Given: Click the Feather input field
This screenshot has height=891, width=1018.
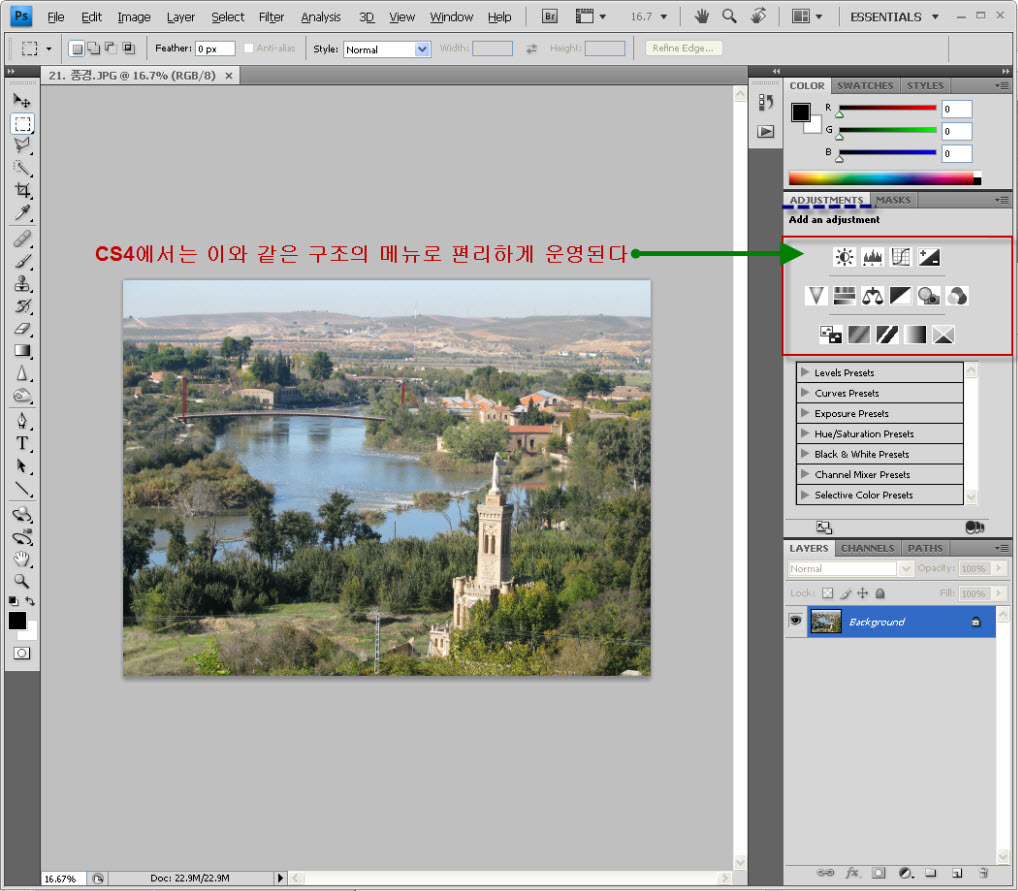Looking at the screenshot, I should pyautogui.click(x=214, y=49).
